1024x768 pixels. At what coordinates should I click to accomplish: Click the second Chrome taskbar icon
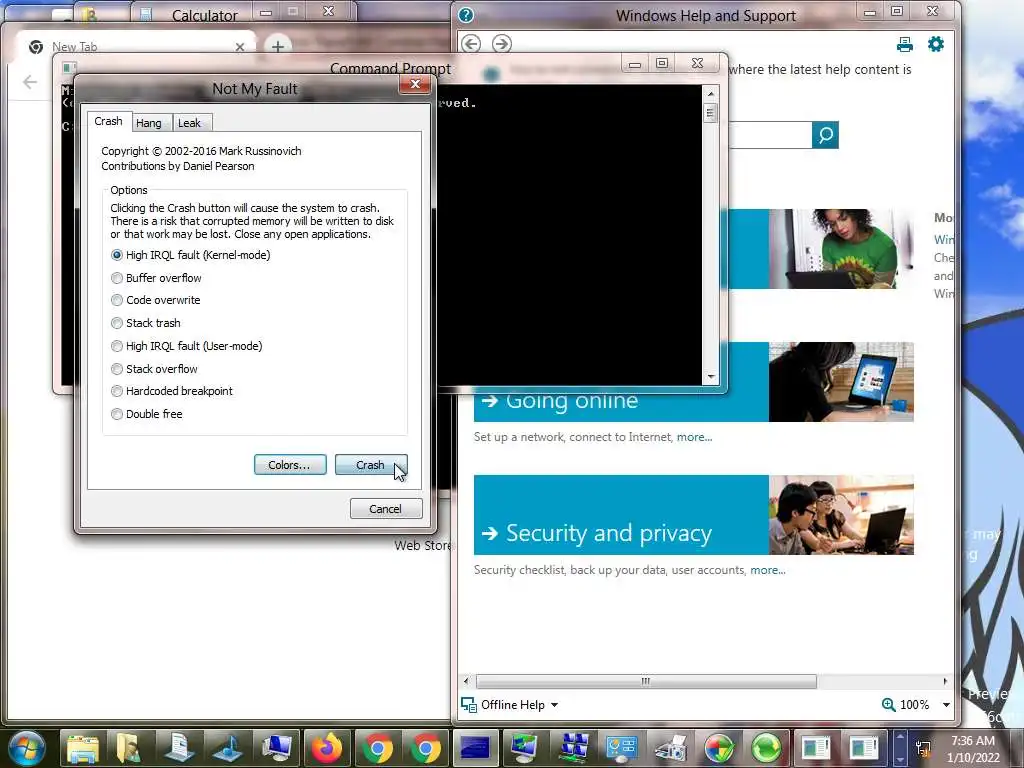[426, 748]
